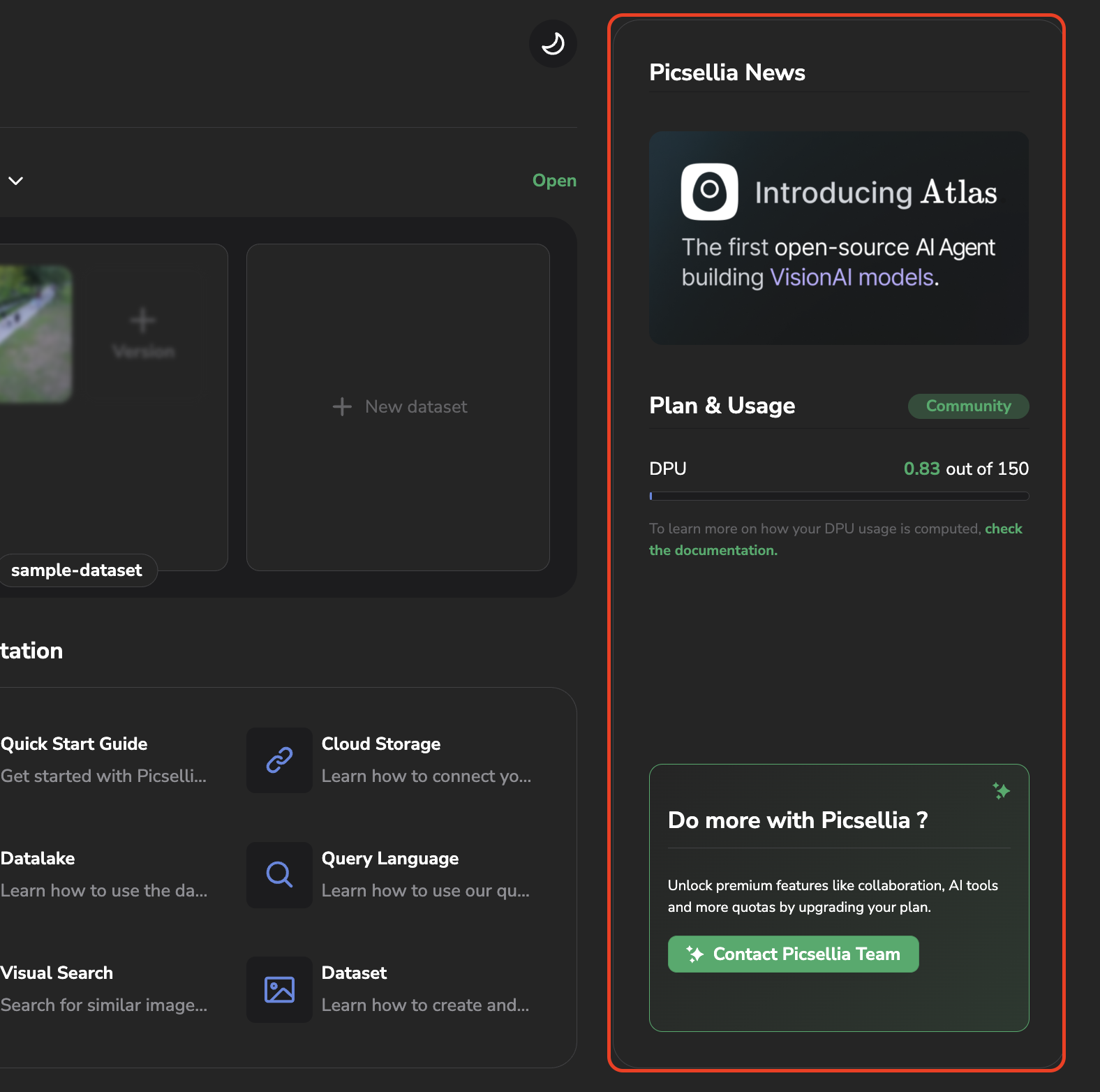Viewport: 1100px width, 1092px height.
Task: Open Query Language magnifier icon
Action: click(x=279, y=875)
